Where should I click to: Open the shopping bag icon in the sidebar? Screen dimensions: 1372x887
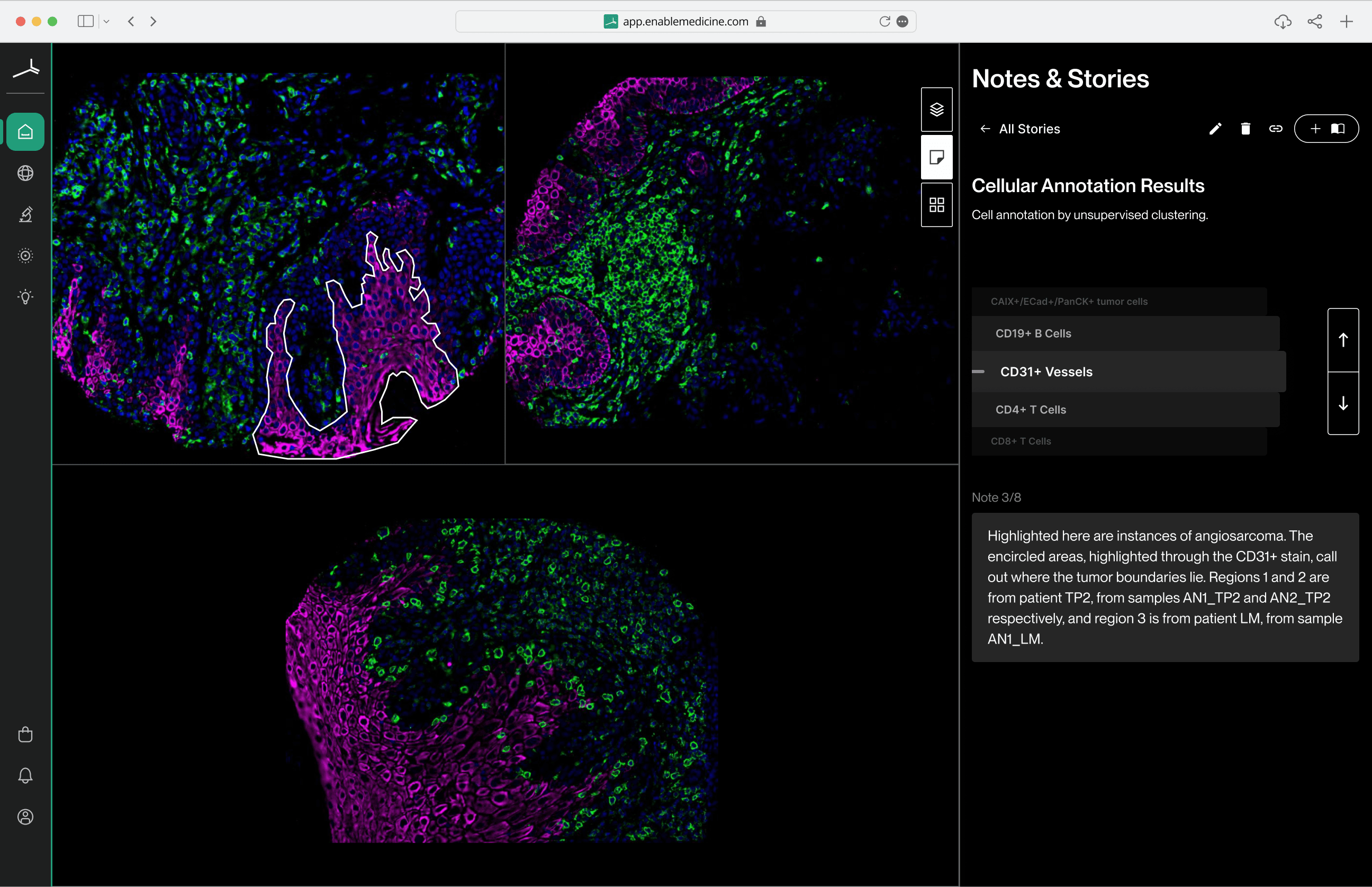25,735
